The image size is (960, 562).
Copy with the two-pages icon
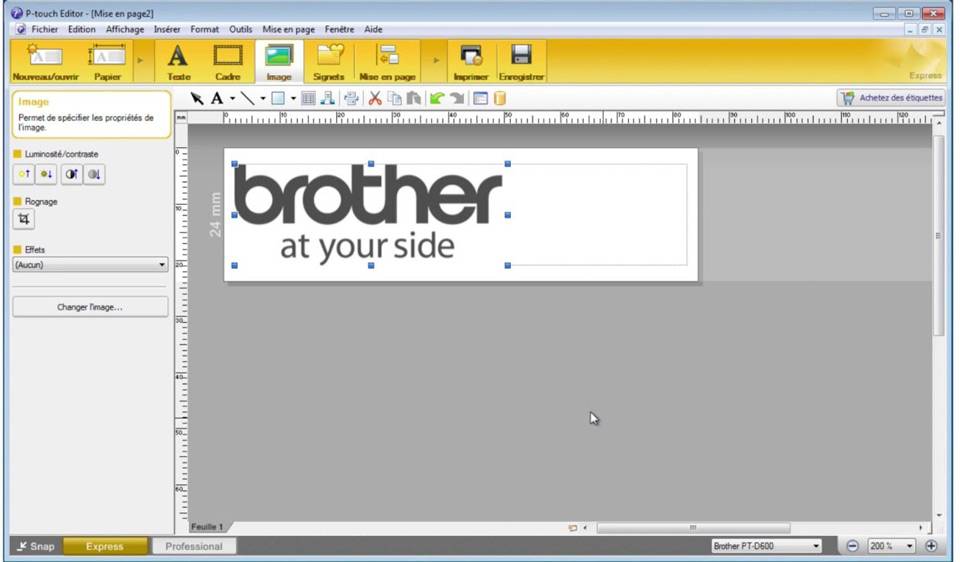pyautogui.click(x=395, y=99)
